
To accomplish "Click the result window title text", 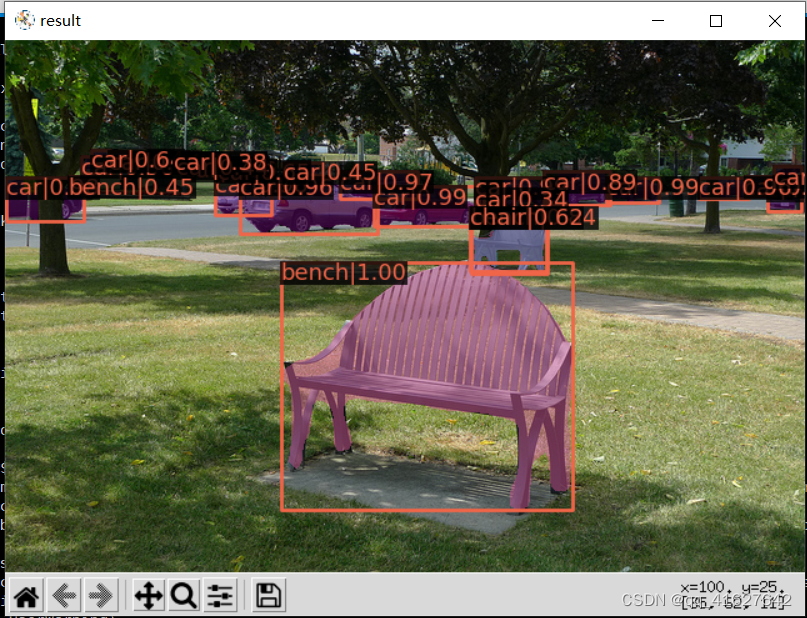I will 62,20.
